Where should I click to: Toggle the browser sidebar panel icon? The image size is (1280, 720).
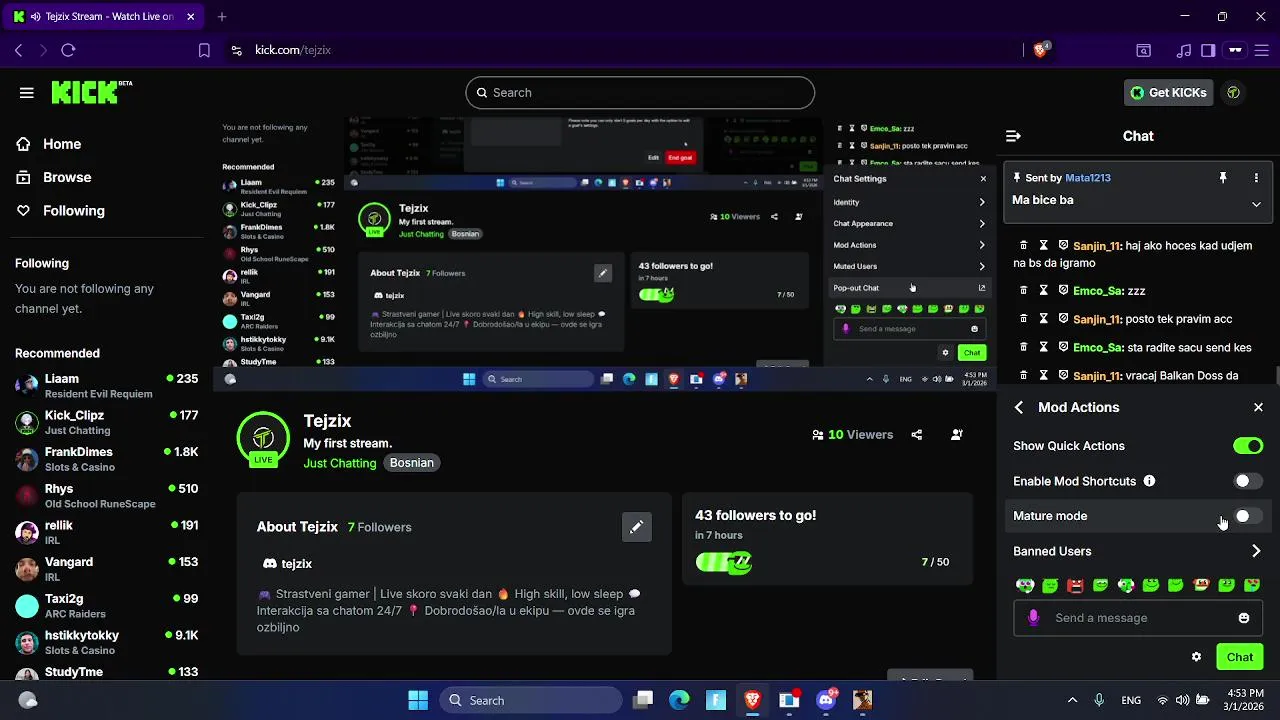(1208, 50)
